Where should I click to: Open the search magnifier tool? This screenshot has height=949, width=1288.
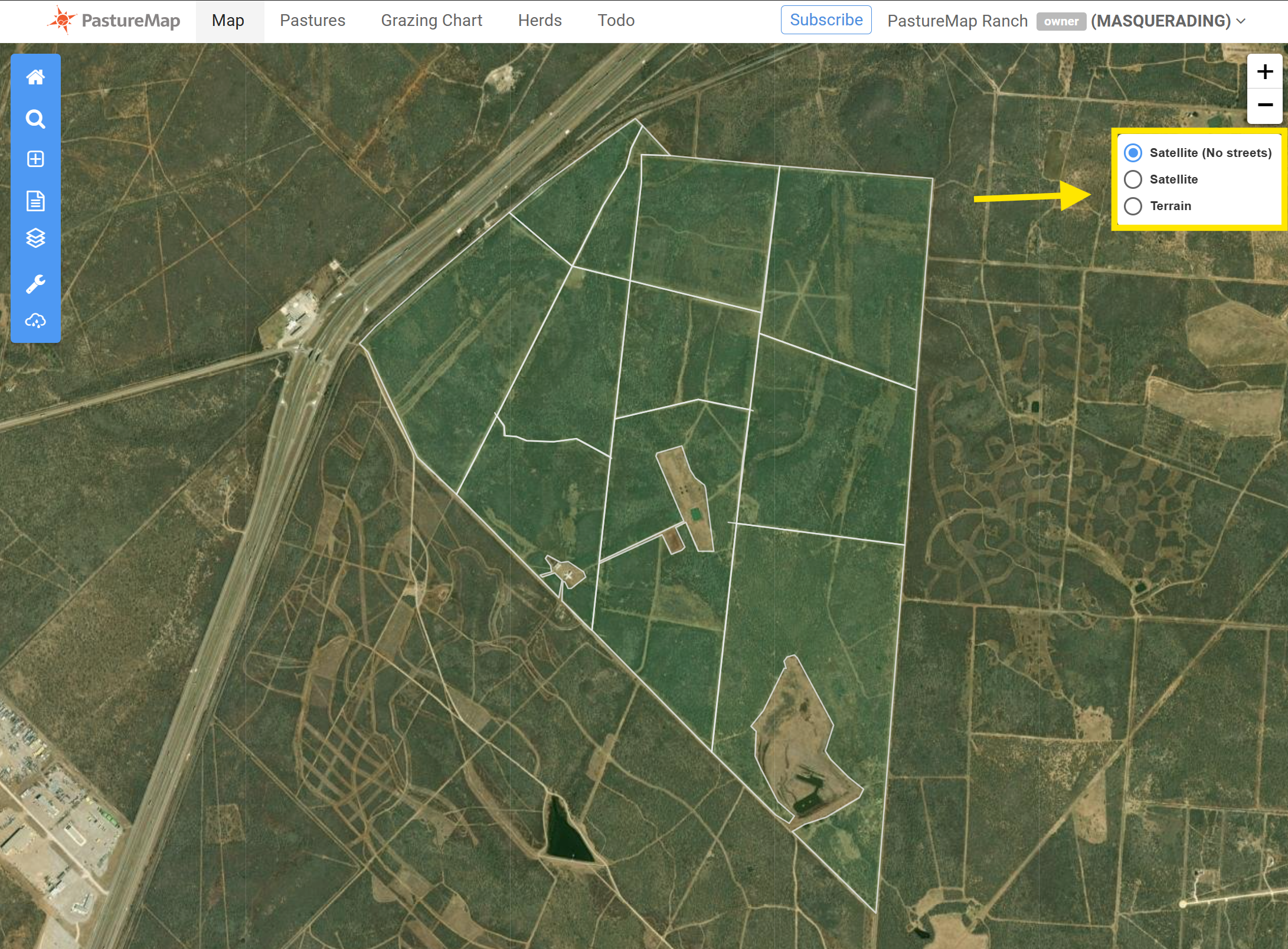35,119
